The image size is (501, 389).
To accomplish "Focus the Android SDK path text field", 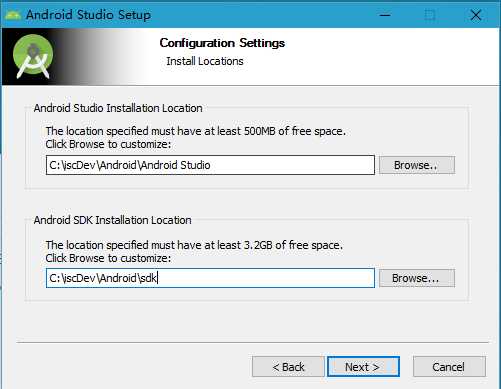I will (210, 278).
